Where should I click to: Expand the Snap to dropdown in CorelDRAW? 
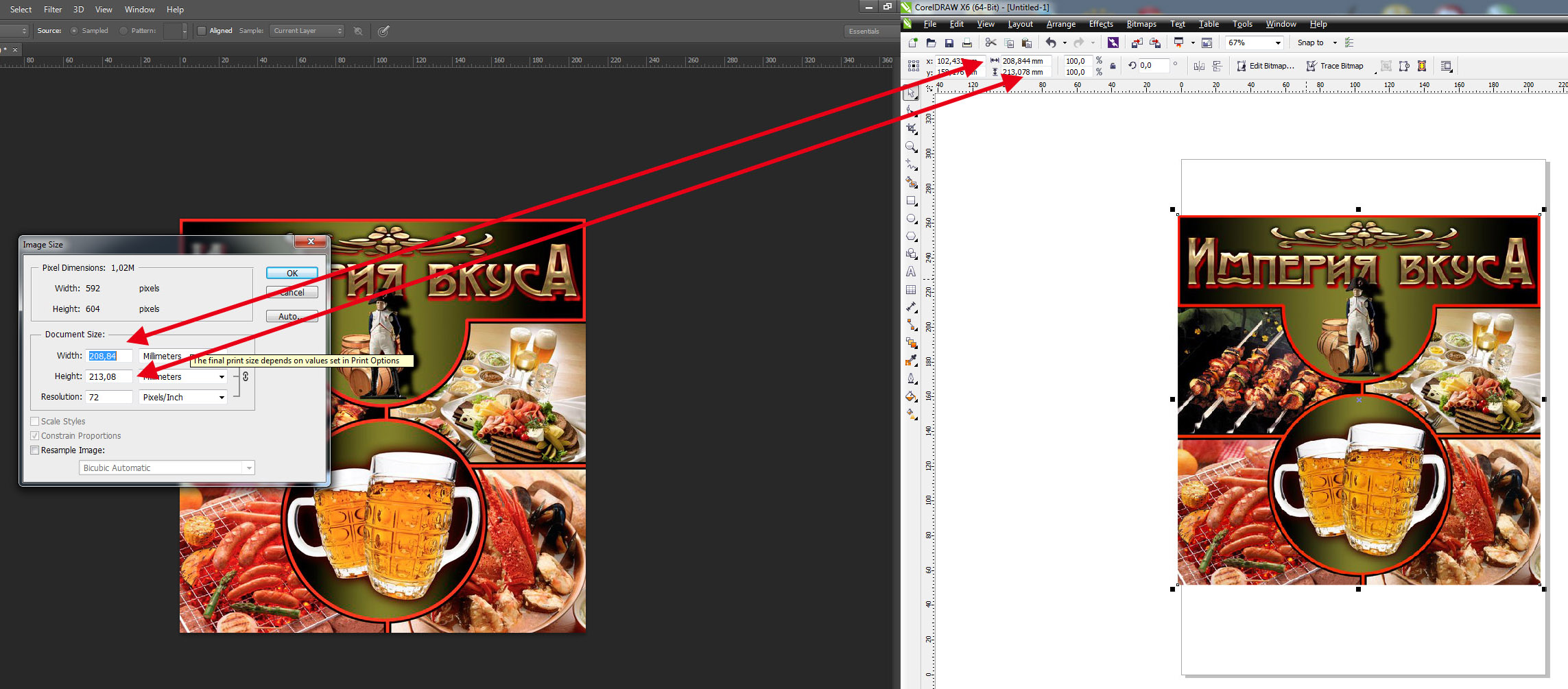[x=1335, y=43]
